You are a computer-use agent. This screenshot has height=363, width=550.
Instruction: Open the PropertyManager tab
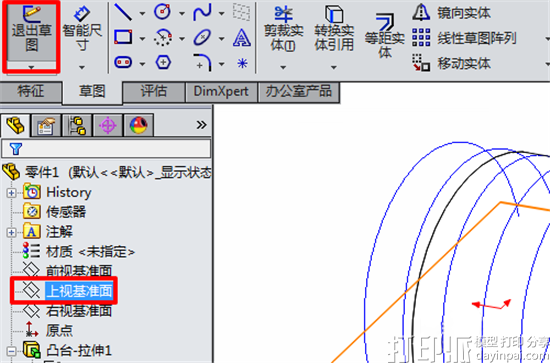click(46, 125)
